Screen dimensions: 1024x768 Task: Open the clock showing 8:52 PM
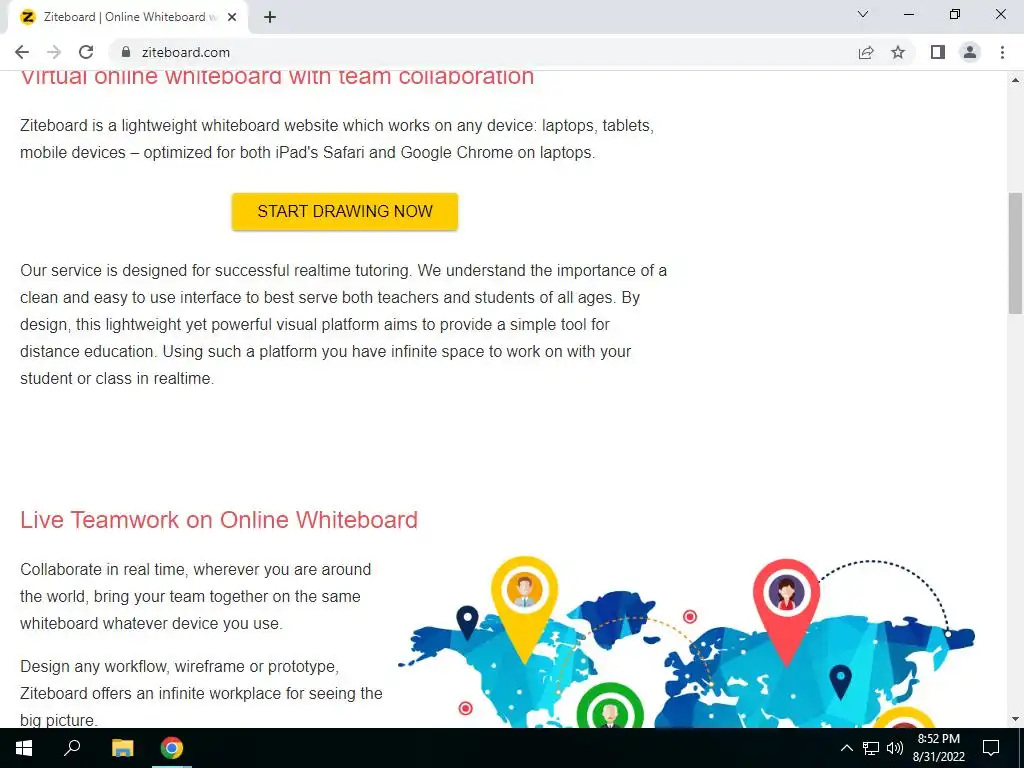(938, 748)
